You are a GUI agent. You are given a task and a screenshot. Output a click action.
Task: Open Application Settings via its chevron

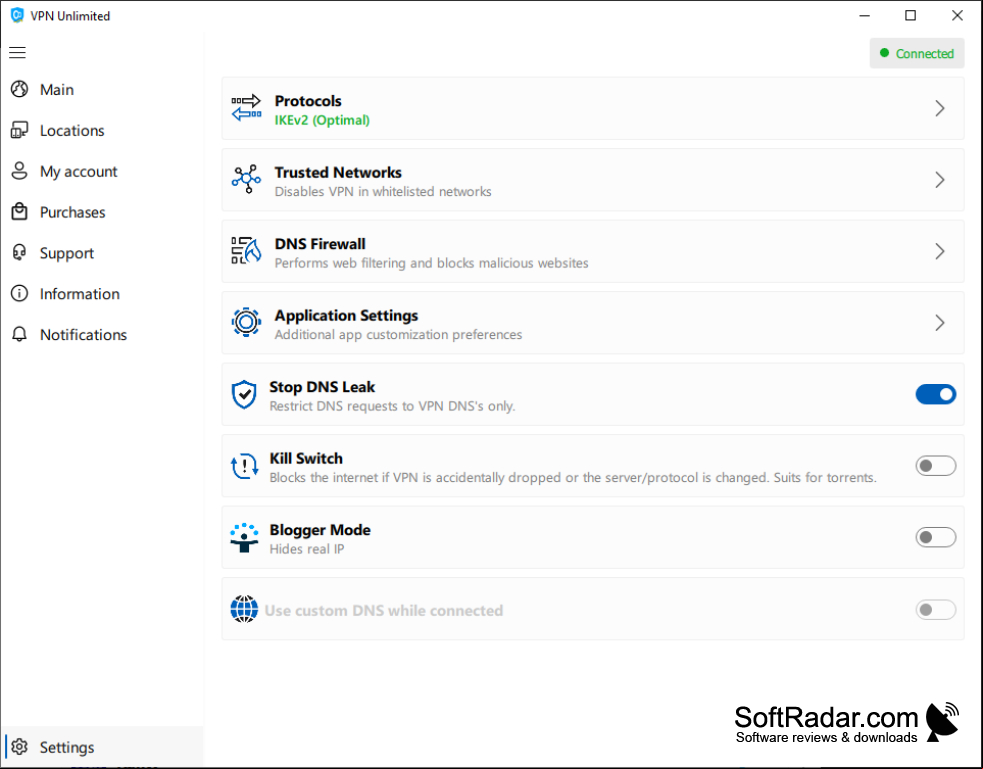[x=940, y=323]
